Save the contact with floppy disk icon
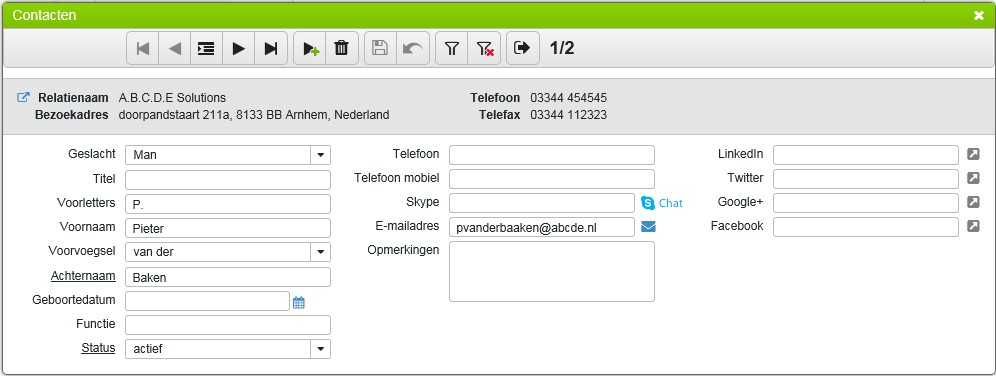 click(x=380, y=48)
